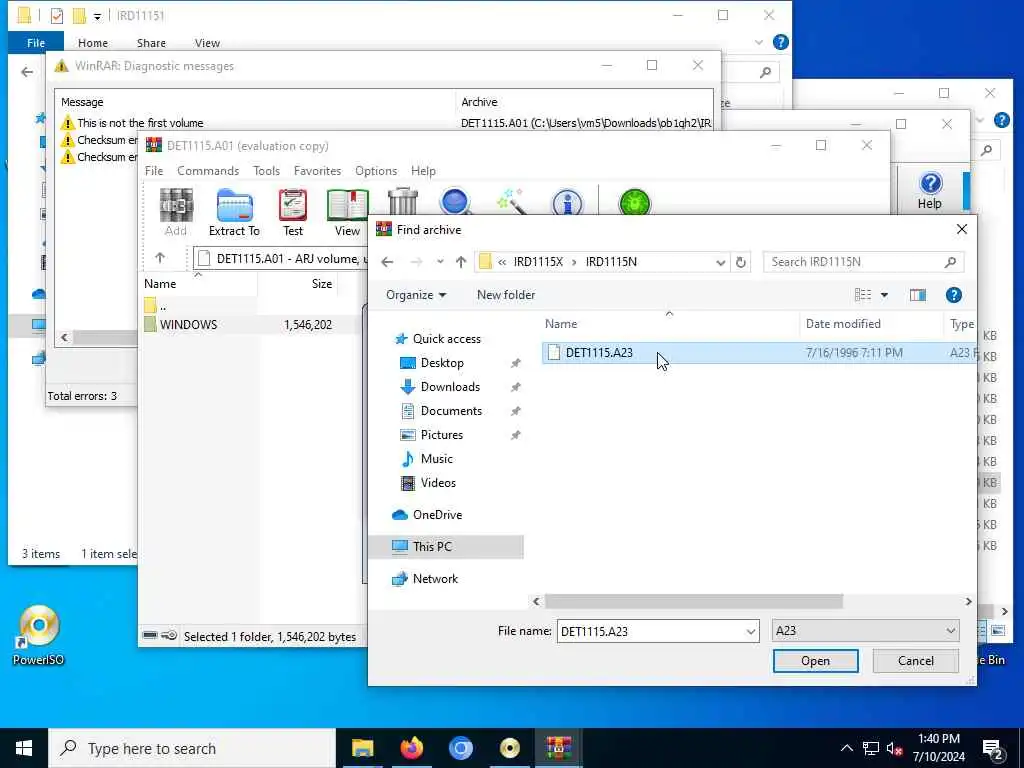
Task: Click horizontal scrollbar in Find archive file list
Action: pyautogui.click(x=694, y=601)
